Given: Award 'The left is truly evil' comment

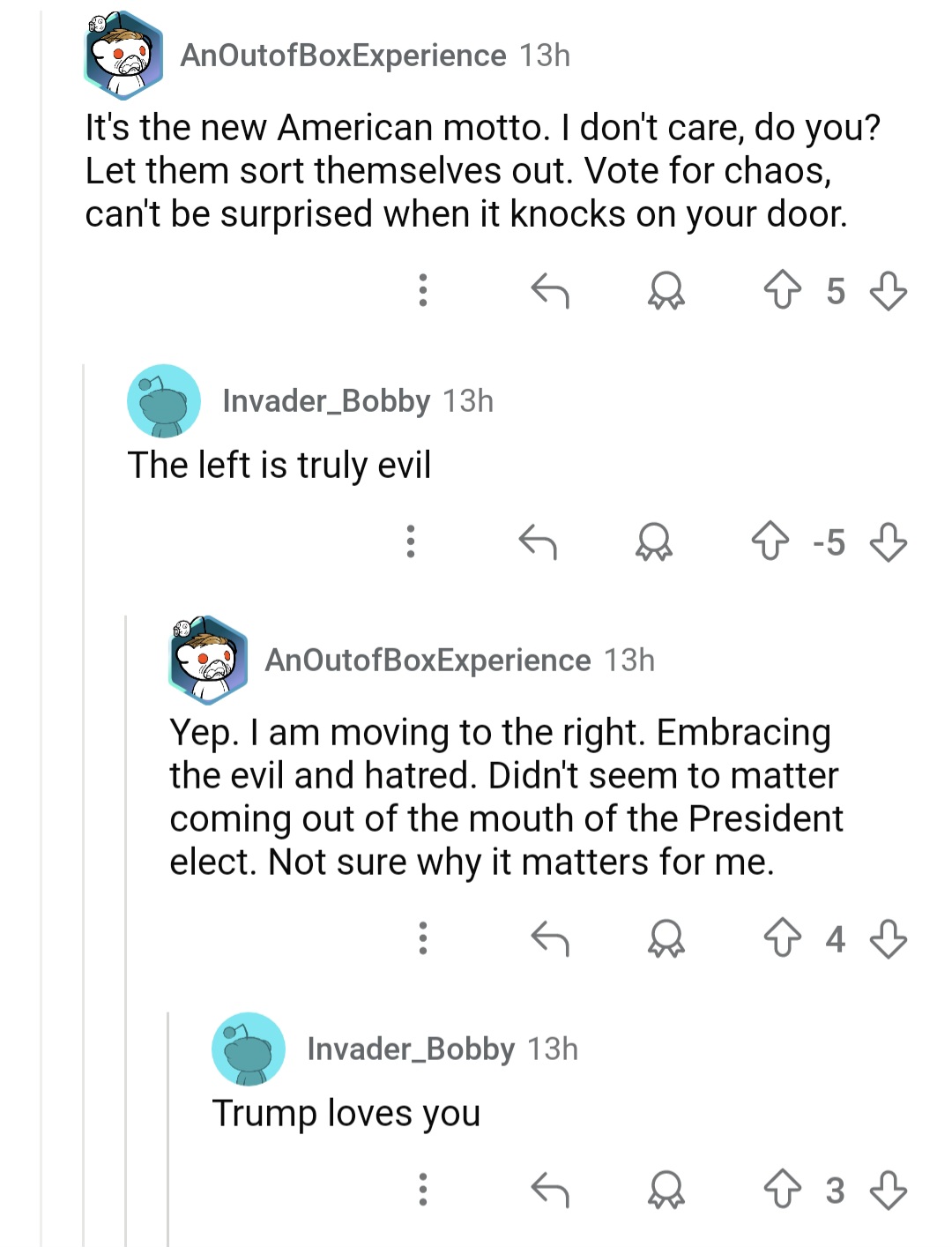Looking at the screenshot, I should pyautogui.click(x=653, y=541).
